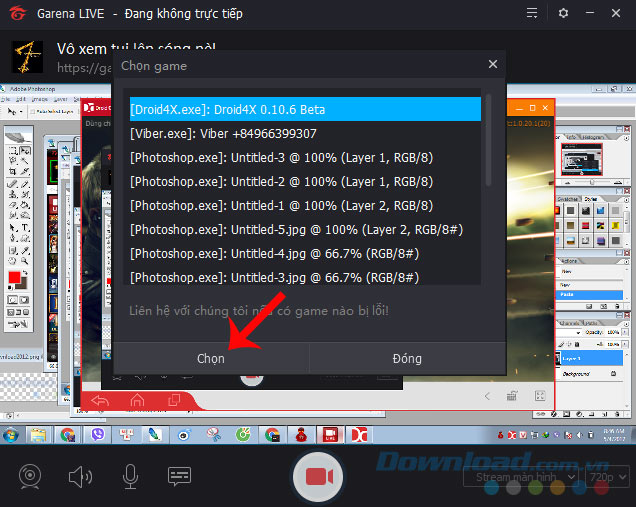636x507 pixels.
Task: Select Photoshop Untitled-5.jpg @ 100% entry
Action: [x=305, y=230]
